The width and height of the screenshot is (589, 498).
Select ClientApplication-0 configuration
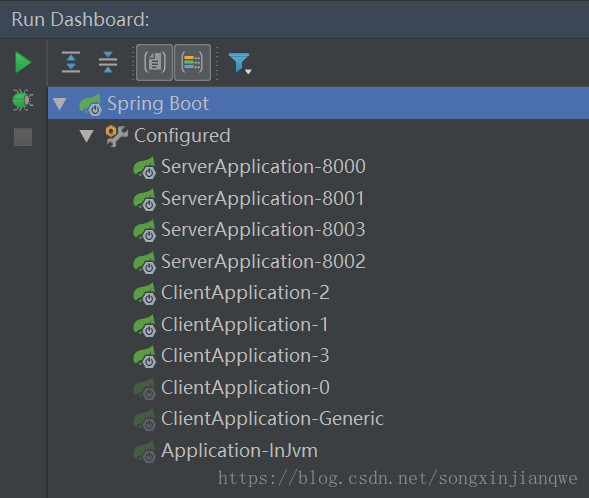(245, 388)
